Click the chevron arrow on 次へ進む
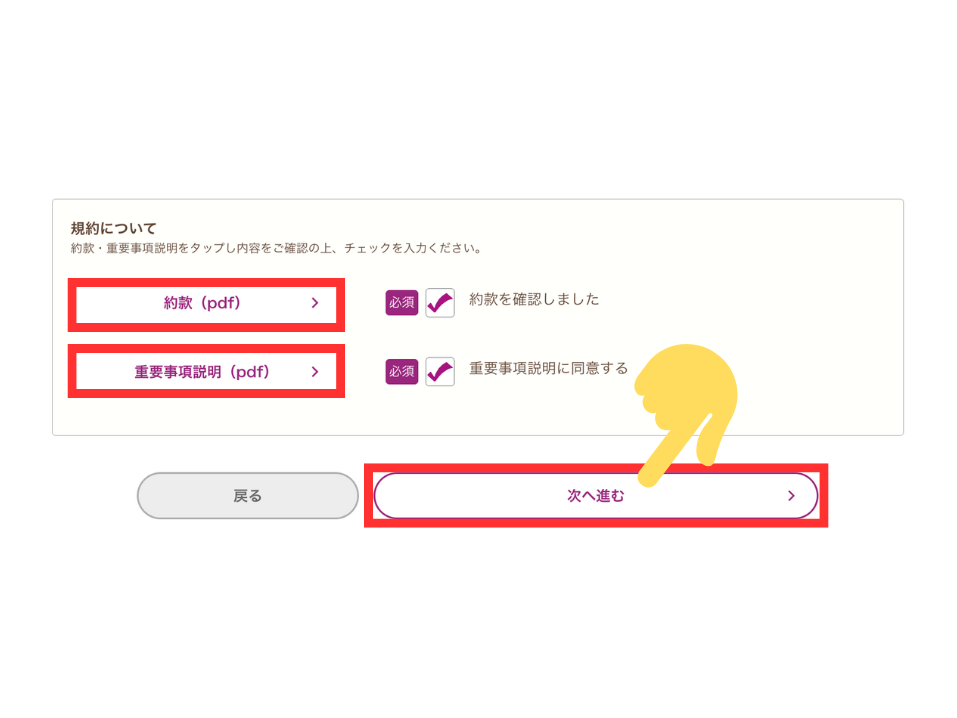 pyautogui.click(x=792, y=496)
